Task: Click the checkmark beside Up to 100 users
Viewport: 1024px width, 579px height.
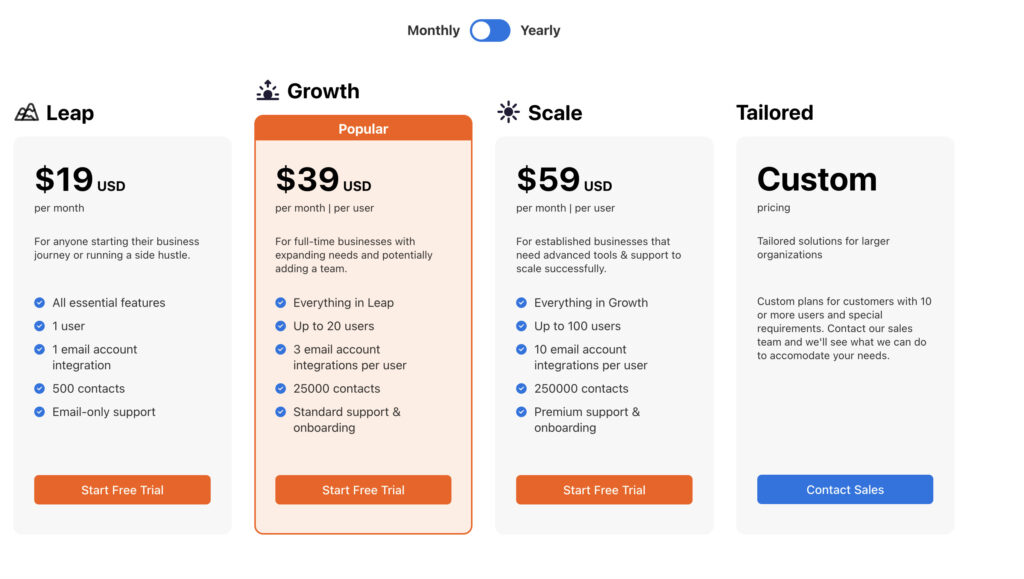Action: point(521,325)
